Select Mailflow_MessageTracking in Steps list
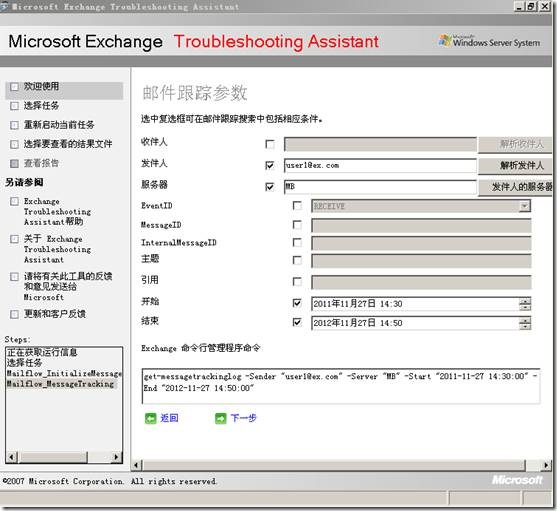This screenshot has width=557, height=511. tap(60, 384)
